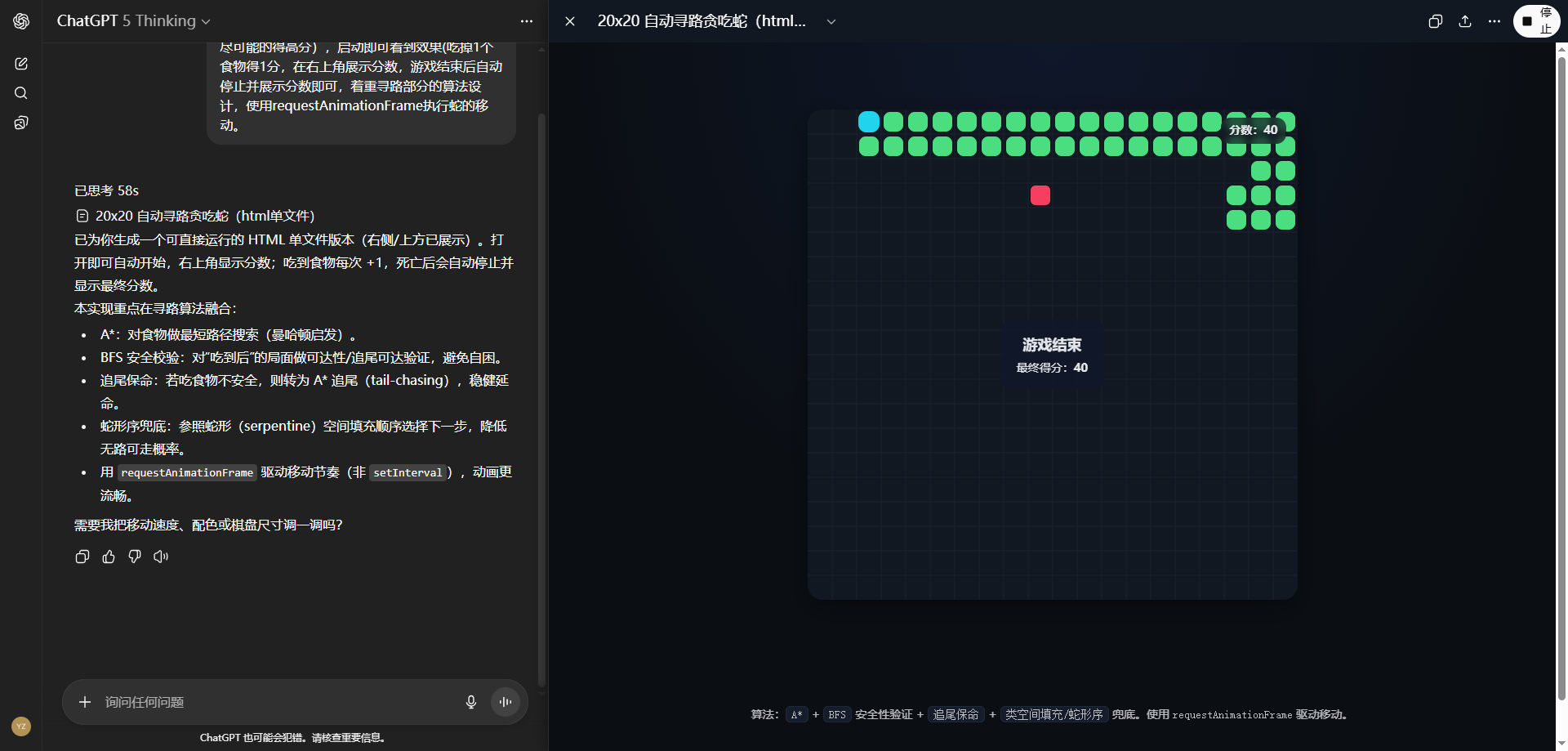Open the conversation options three-dot menu
Screen dimensions: 1568x751
(x=527, y=21)
